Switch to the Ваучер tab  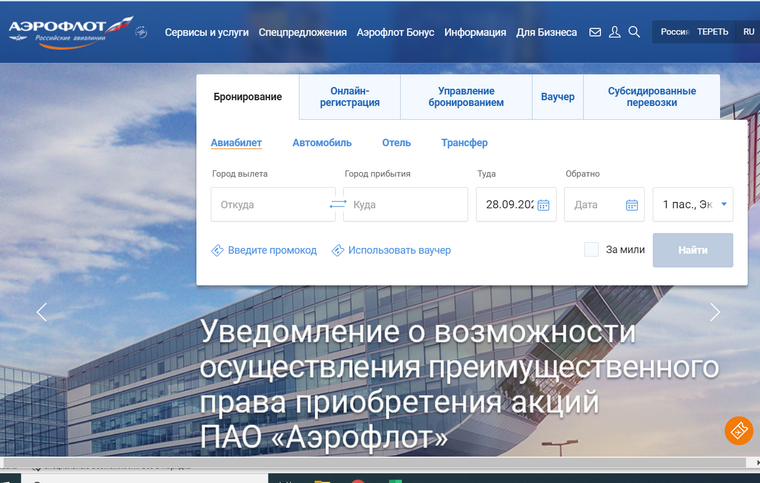[558, 97]
